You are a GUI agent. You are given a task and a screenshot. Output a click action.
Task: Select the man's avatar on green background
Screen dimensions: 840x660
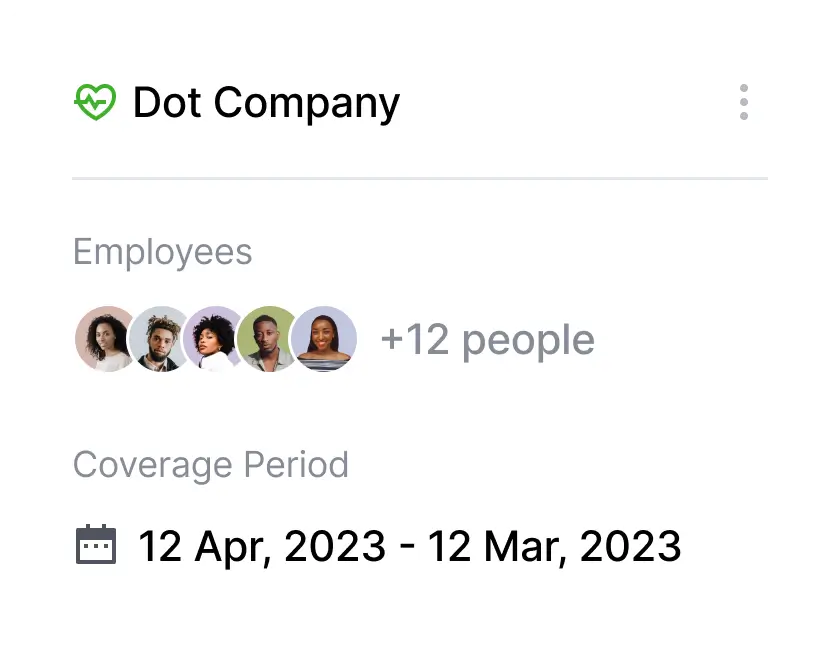pyautogui.click(x=266, y=339)
